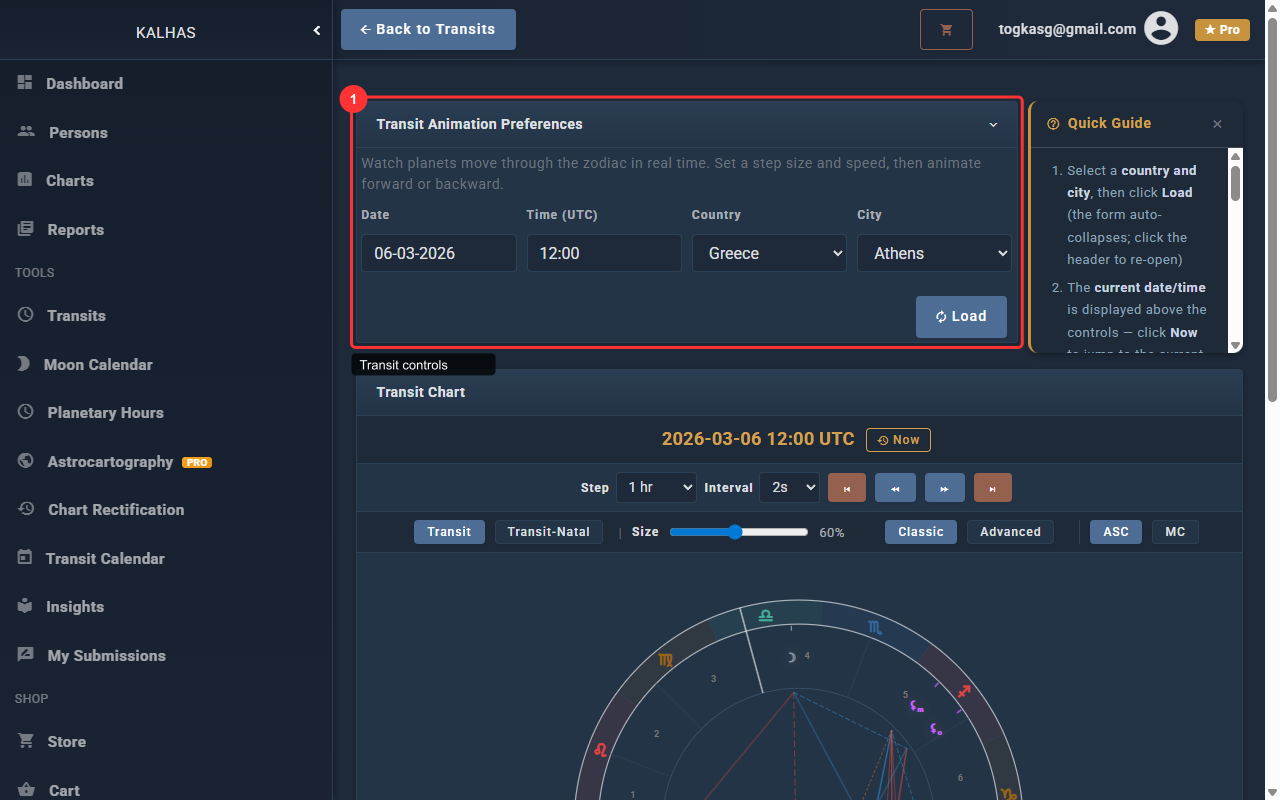Open the City dropdown showing Athens
Viewport: 1280px width, 800px height.
pos(934,253)
